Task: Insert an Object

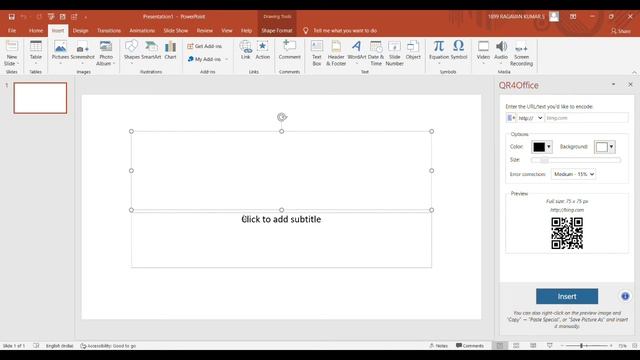Action: click(x=413, y=50)
